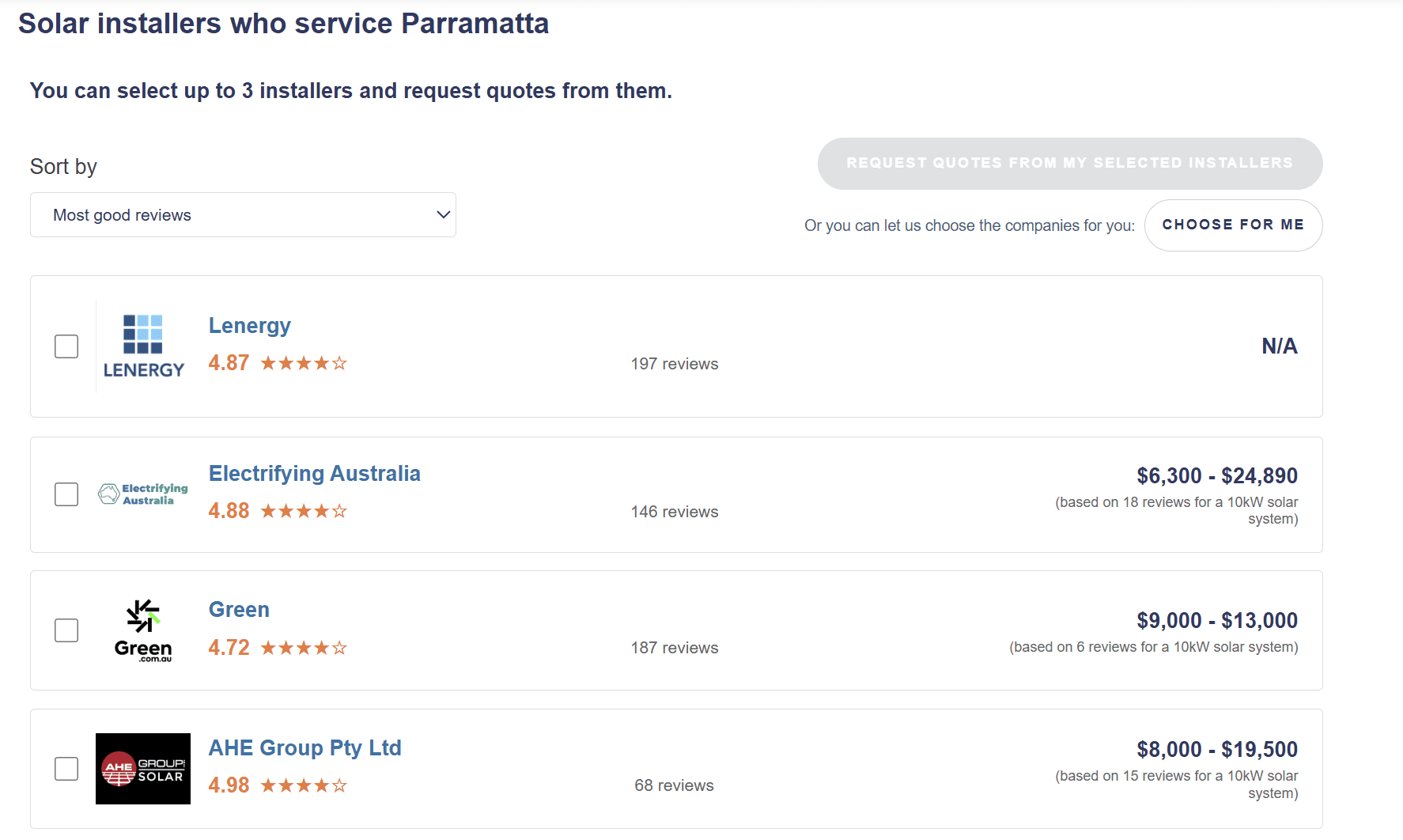Click the 146 reviews text
1403x840 pixels.
tap(675, 512)
